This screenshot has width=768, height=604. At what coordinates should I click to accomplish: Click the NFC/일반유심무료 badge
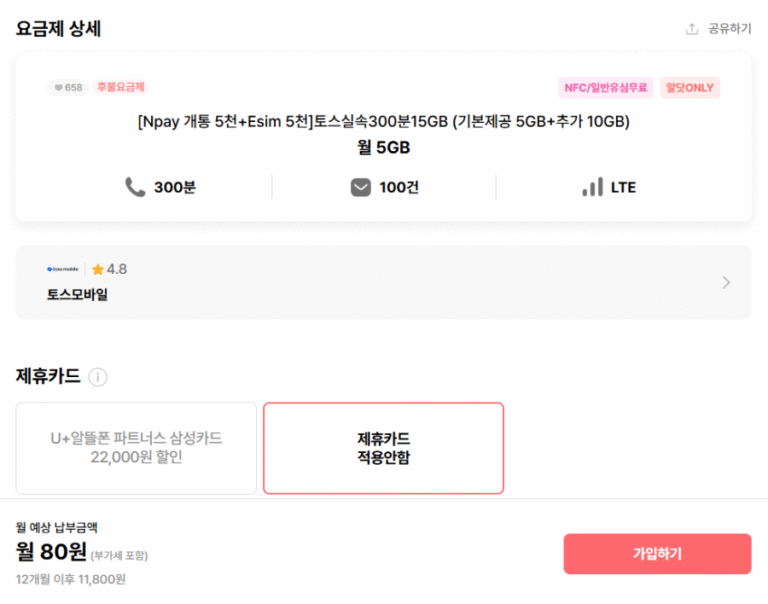click(x=606, y=88)
